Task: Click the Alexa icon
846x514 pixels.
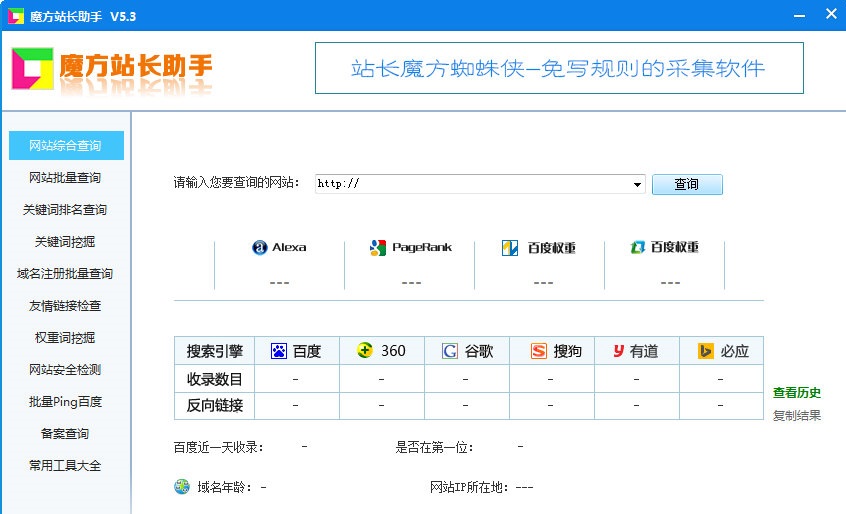Action: click(260, 248)
